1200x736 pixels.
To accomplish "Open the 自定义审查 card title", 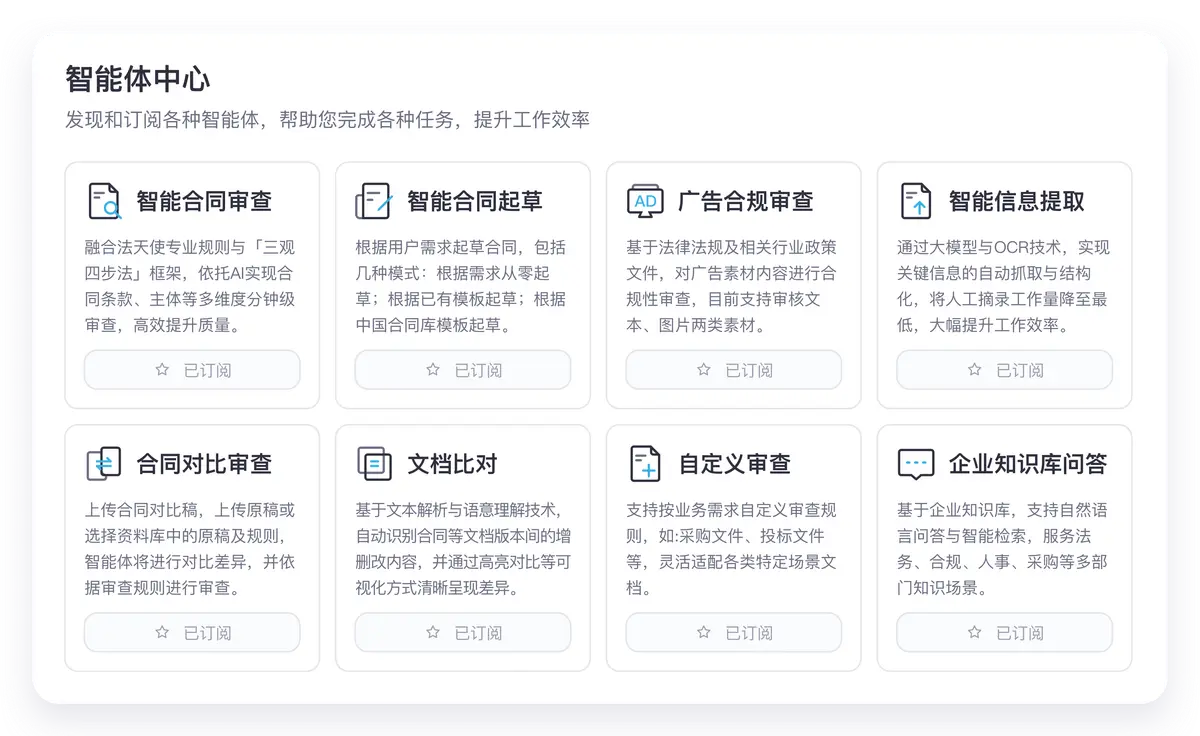I will pyautogui.click(x=735, y=464).
